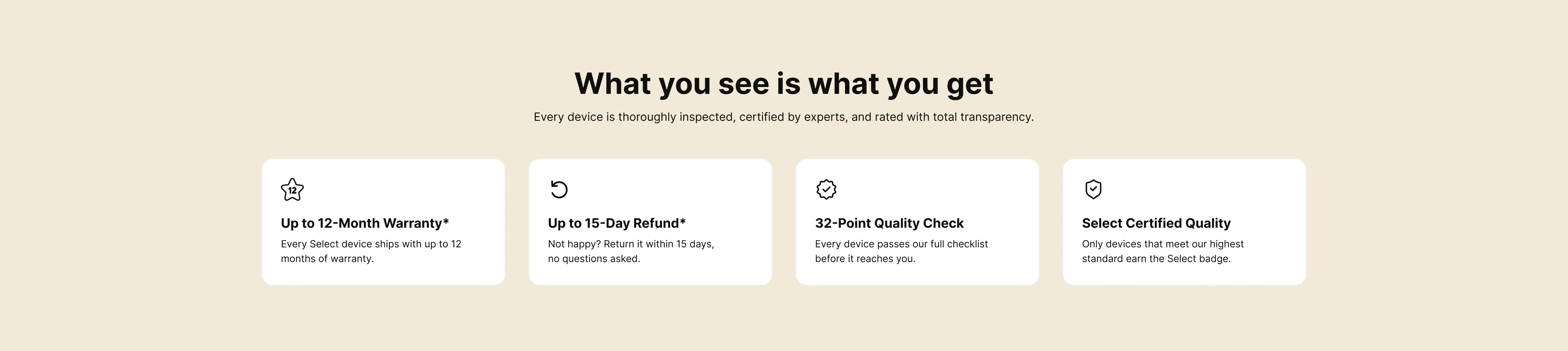Click the 12-month star warranty icon
1568x351 pixels.
(292, 190)
